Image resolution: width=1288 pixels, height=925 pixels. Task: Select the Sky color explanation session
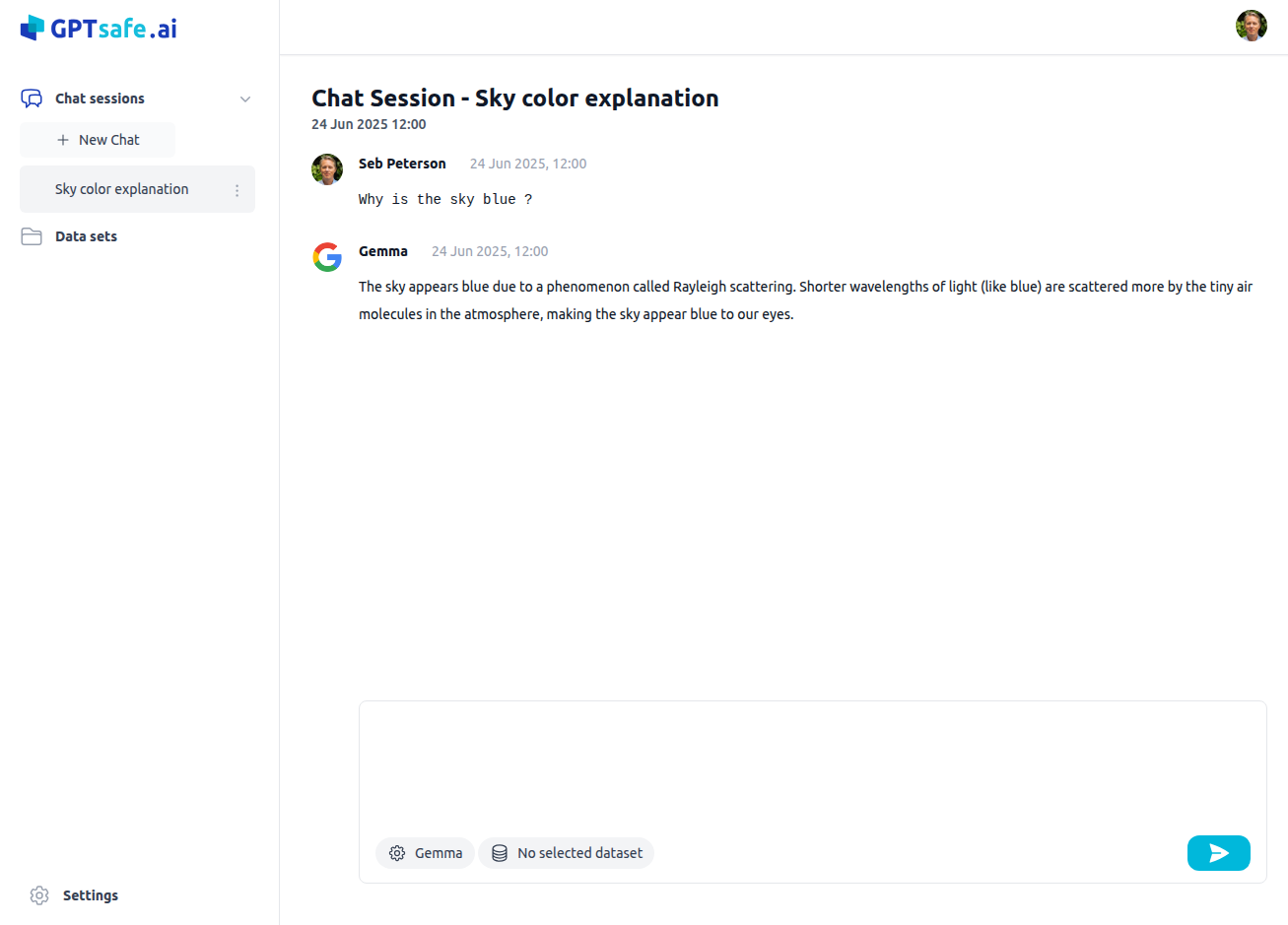[x=122, y=189]
